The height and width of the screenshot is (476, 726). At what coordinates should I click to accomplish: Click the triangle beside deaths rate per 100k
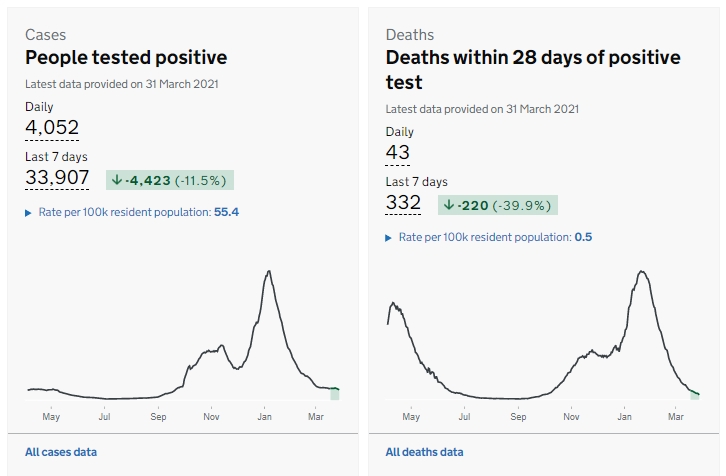point(389,238)
